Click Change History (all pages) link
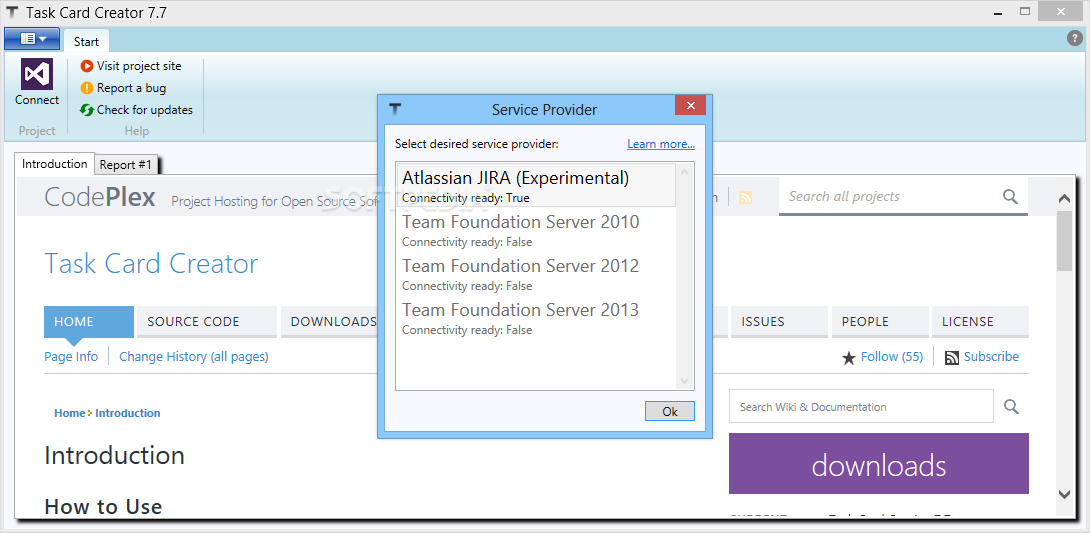Screen dimensions: 1090x533 pyautogui.click(x=194, y=356)
